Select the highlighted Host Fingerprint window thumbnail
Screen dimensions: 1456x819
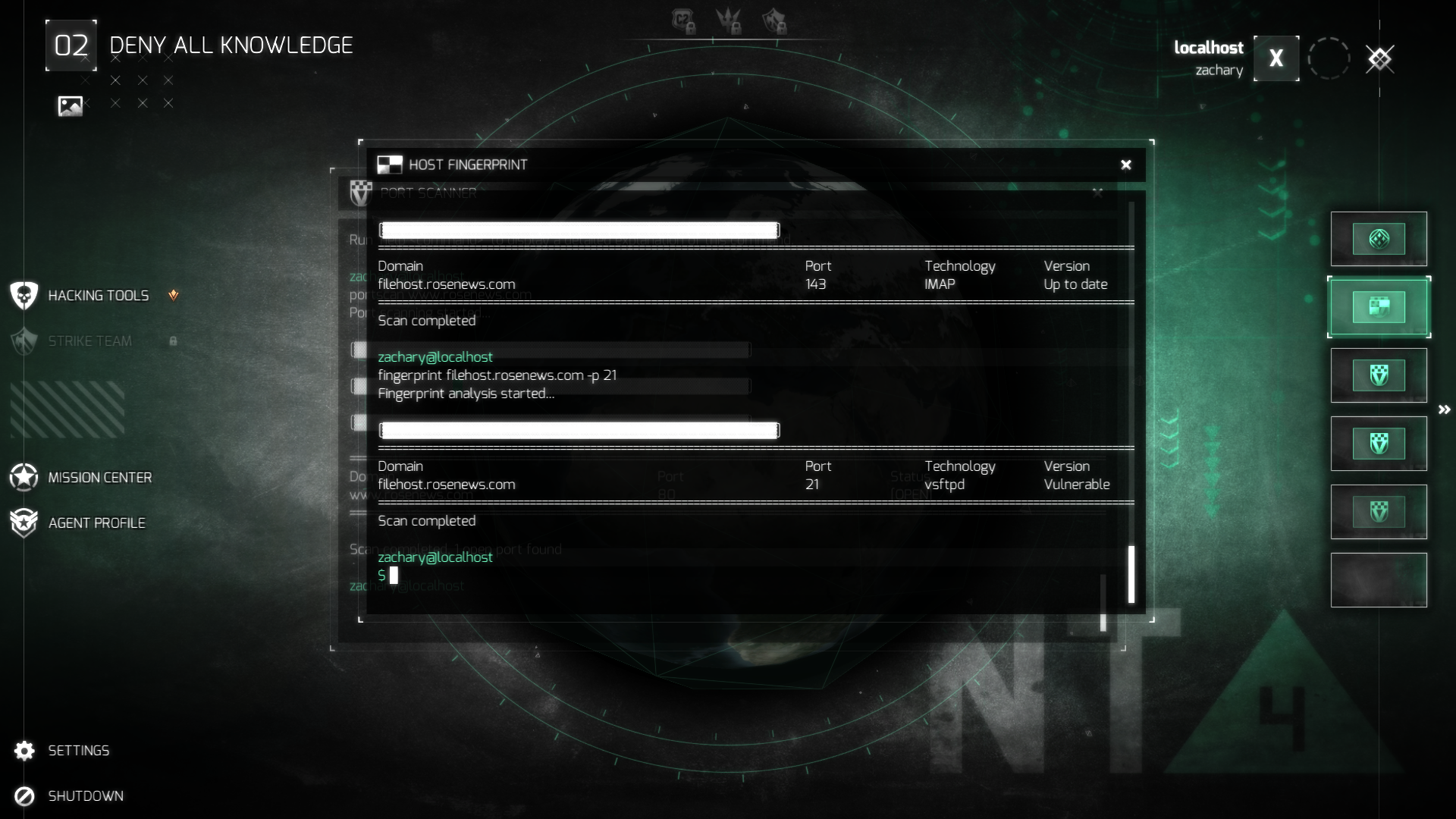1379,307
